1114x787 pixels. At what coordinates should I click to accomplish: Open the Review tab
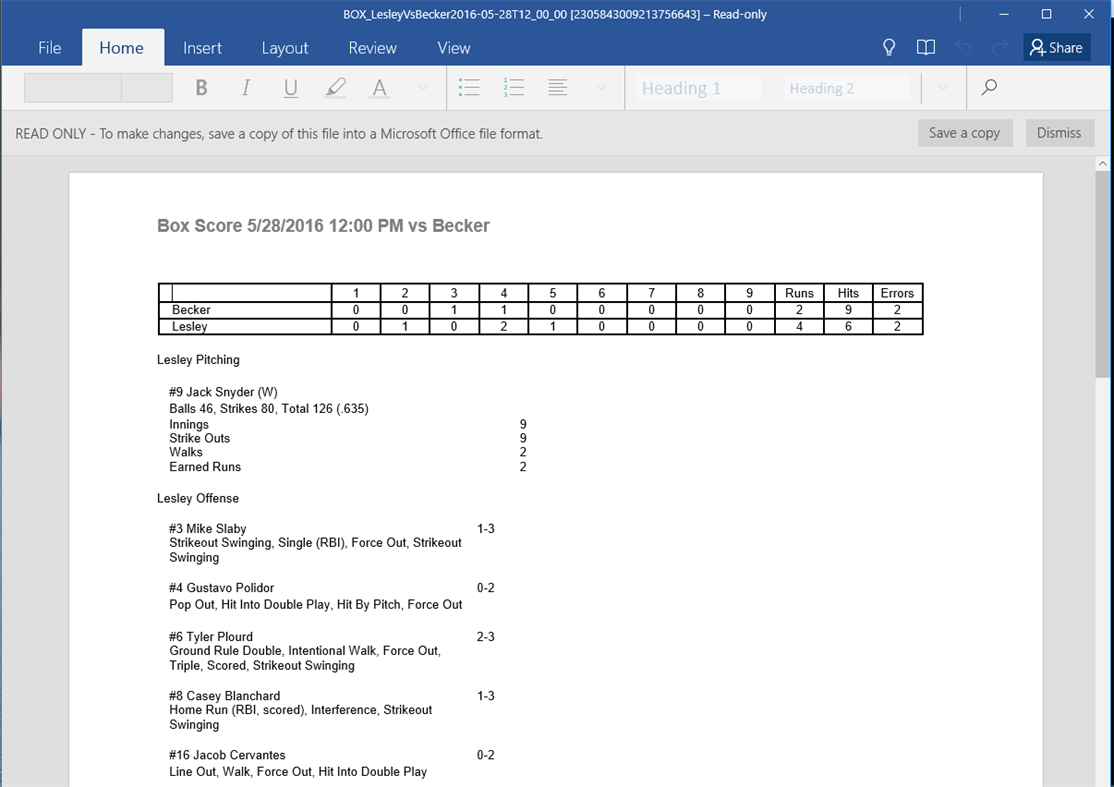372,47
